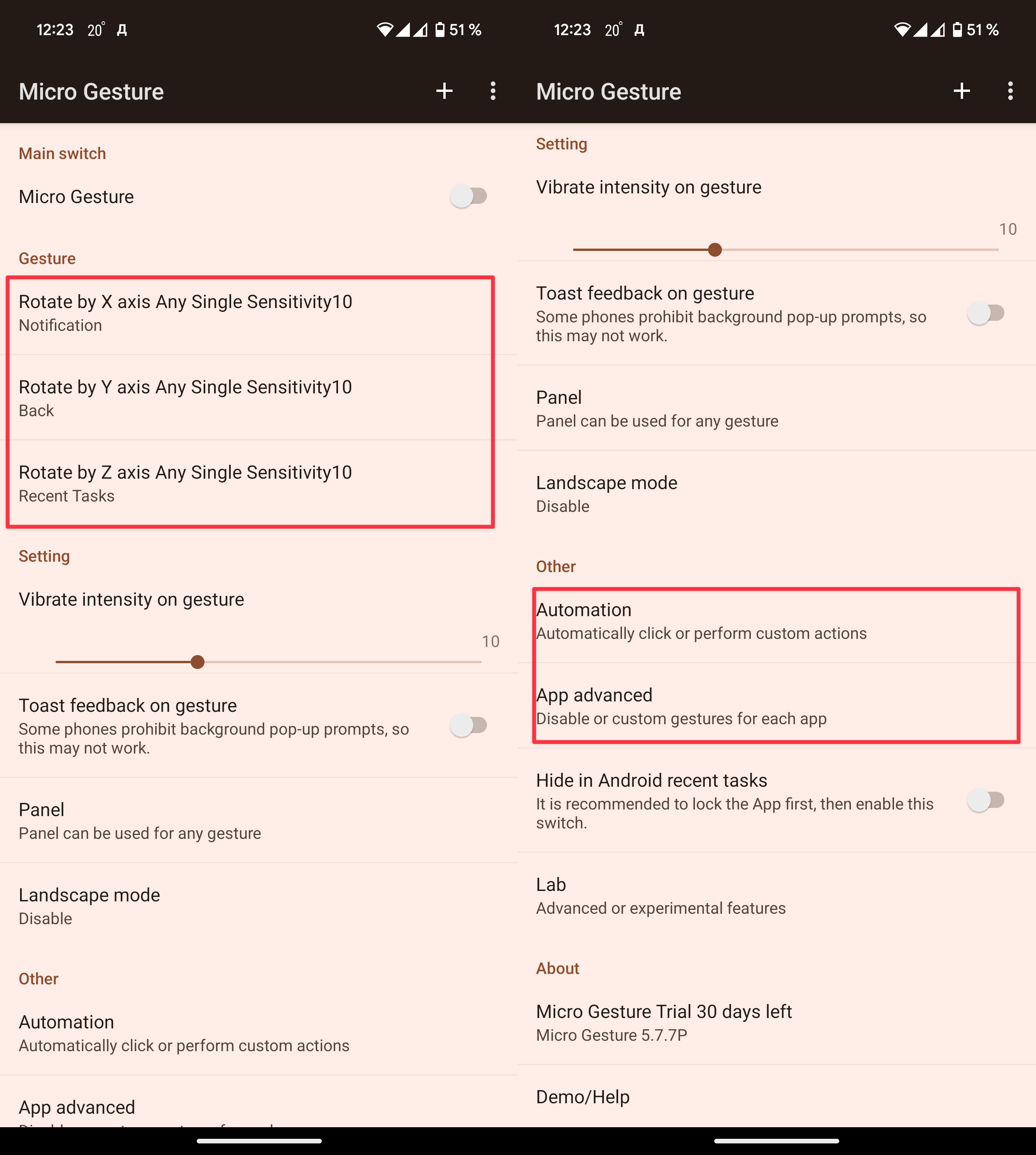1036x1155 pixels.
Task: Turn on Hide in Android recent tasks
Action: point(985,800)
